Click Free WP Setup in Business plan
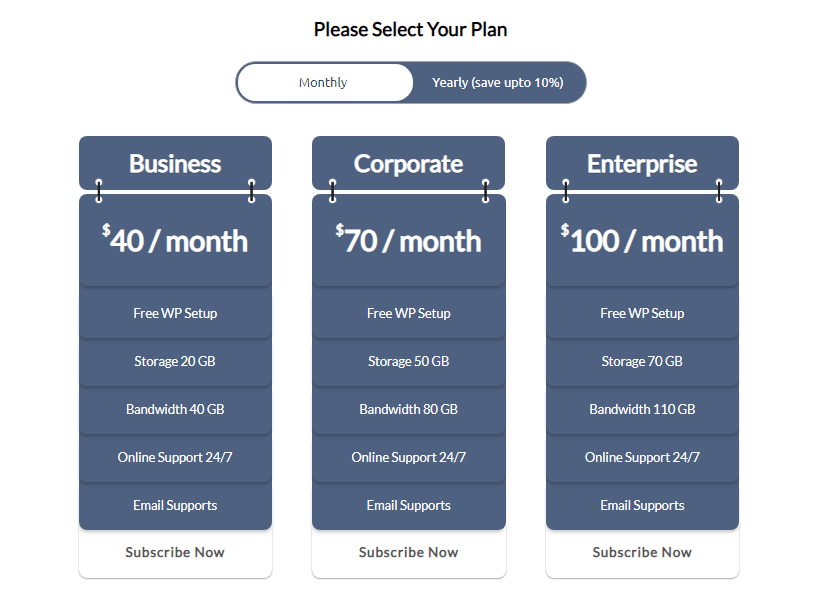 (175, 314)
